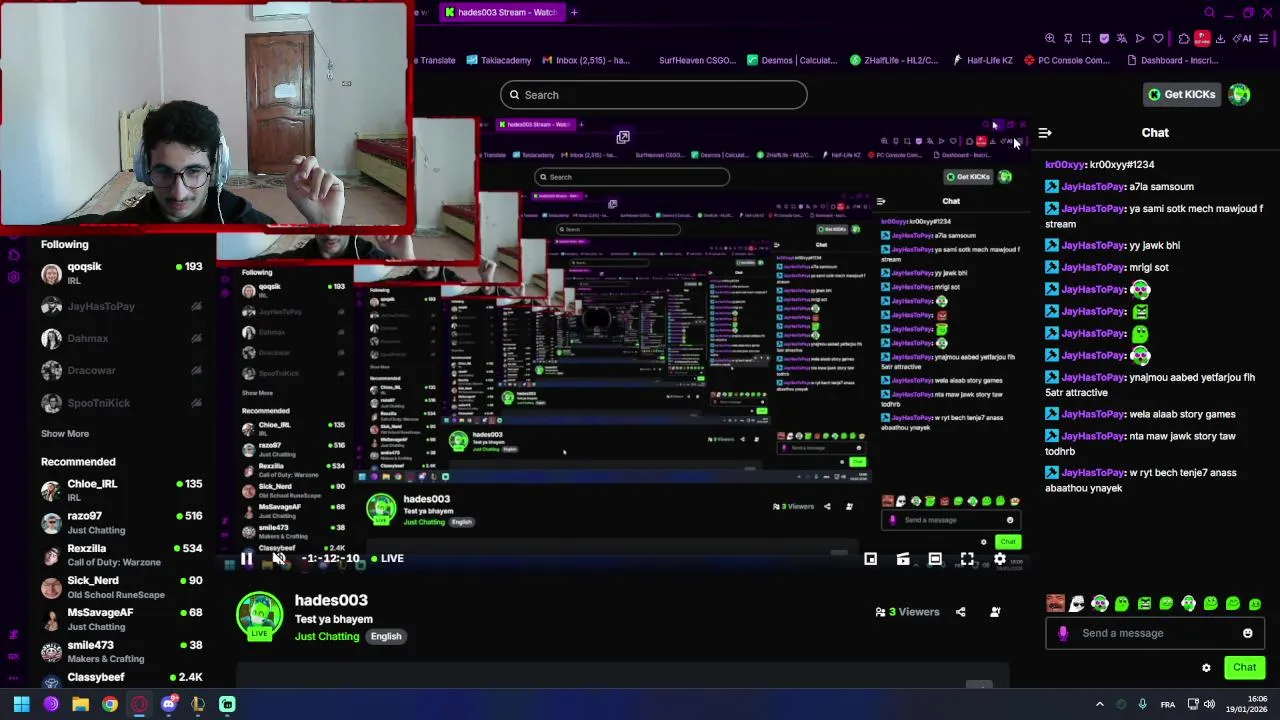This screenshot has height=720, width=1280.
Task: Click the pin icon in address bar
Action: [1068, 38]
